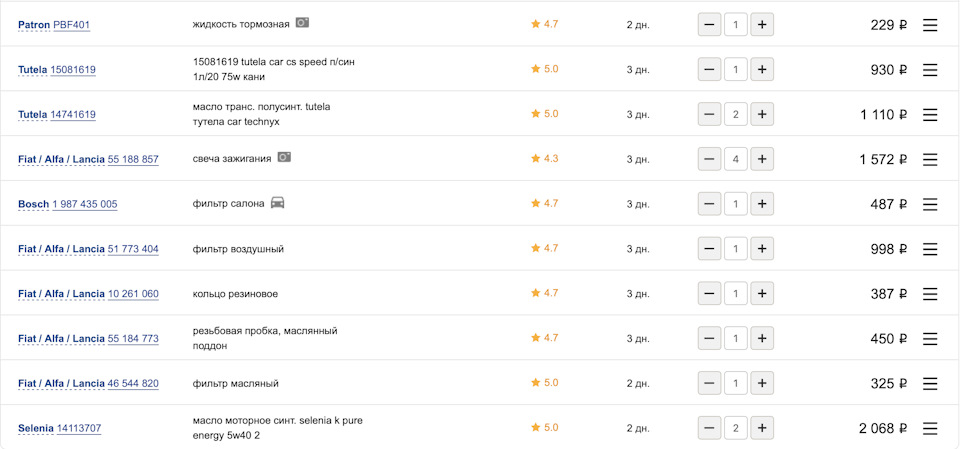Decrease quantity of Tutela 14741619
Image resolution: width=960 pixels, height=449 pixels.
coord(709,115)
